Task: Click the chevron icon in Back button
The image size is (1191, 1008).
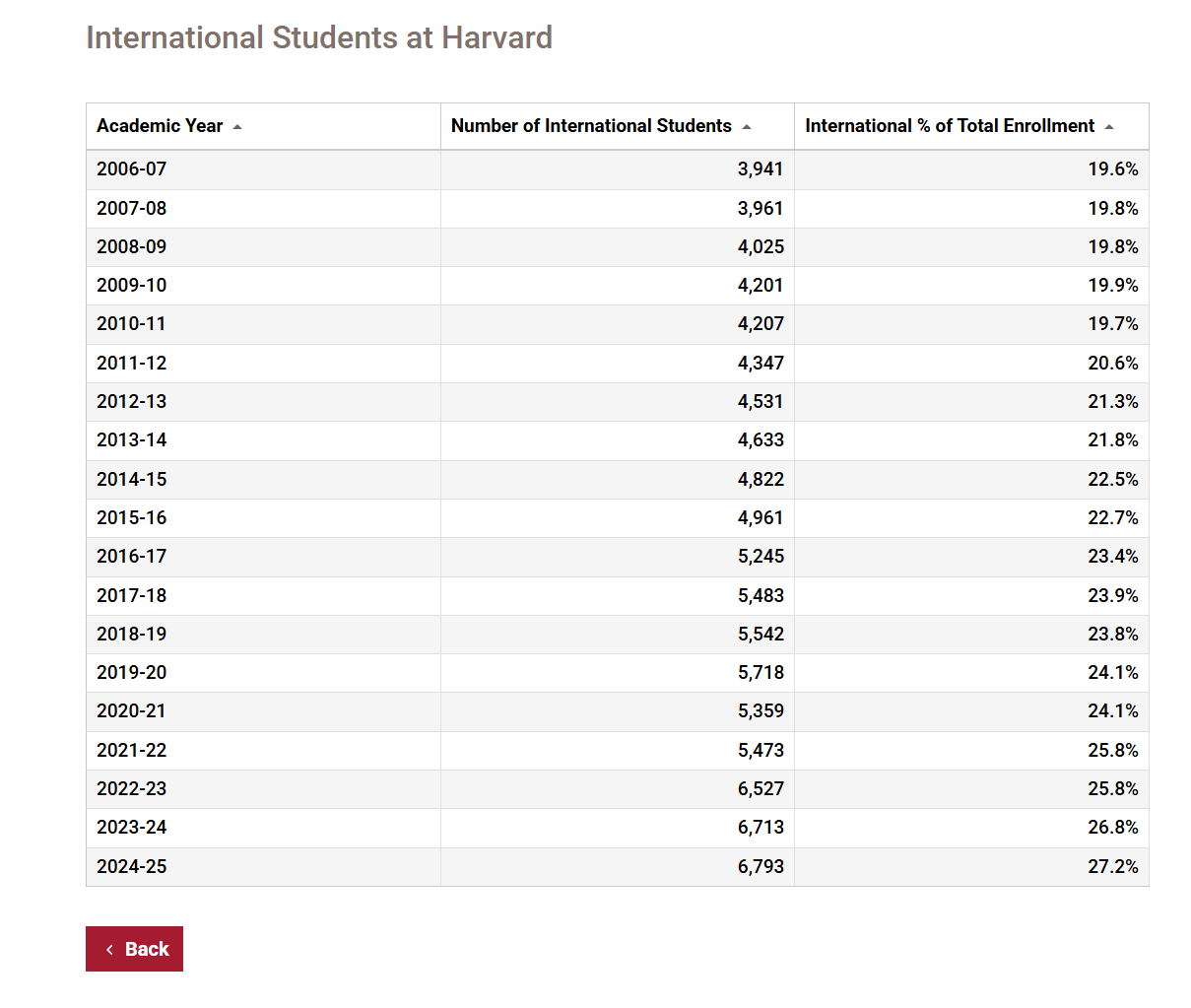Action: pos(109,950)
